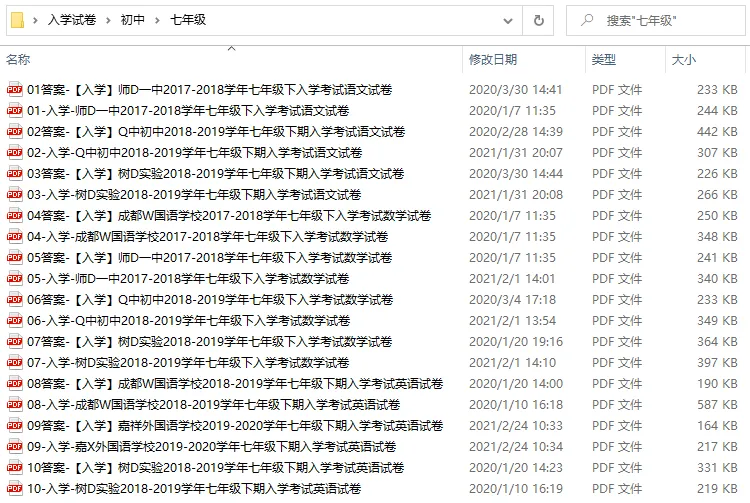Click the 587 KB size cell

(x=717, y=405)
